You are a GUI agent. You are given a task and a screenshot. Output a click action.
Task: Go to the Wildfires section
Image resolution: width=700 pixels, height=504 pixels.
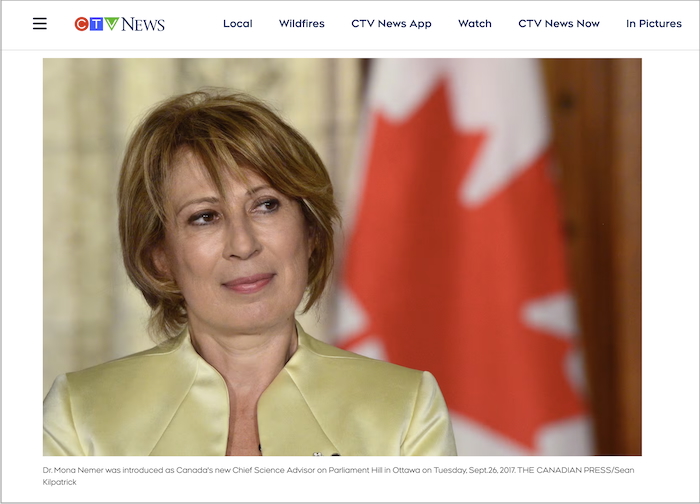301,23
